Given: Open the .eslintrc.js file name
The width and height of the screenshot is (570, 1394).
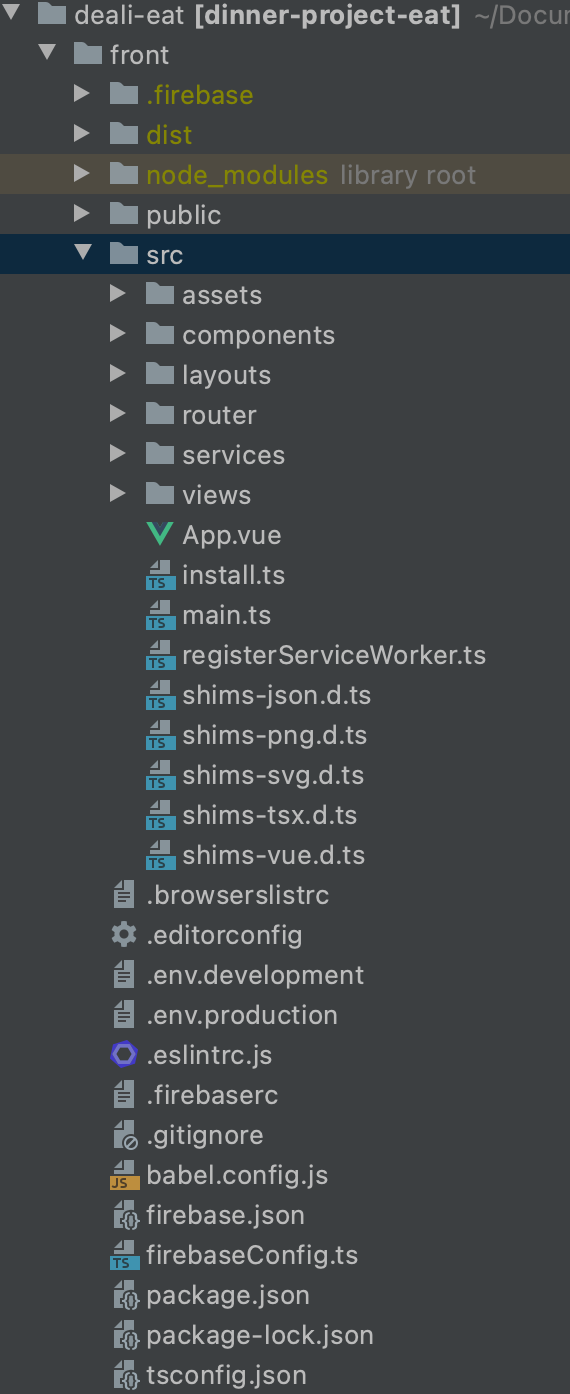Looking at the screenshot, I should [209, 1055].
